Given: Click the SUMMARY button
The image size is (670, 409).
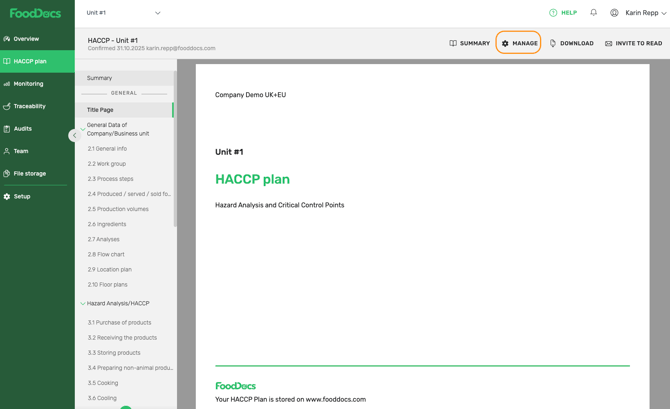Looking at the screenshot, I should tap(470, 43).
